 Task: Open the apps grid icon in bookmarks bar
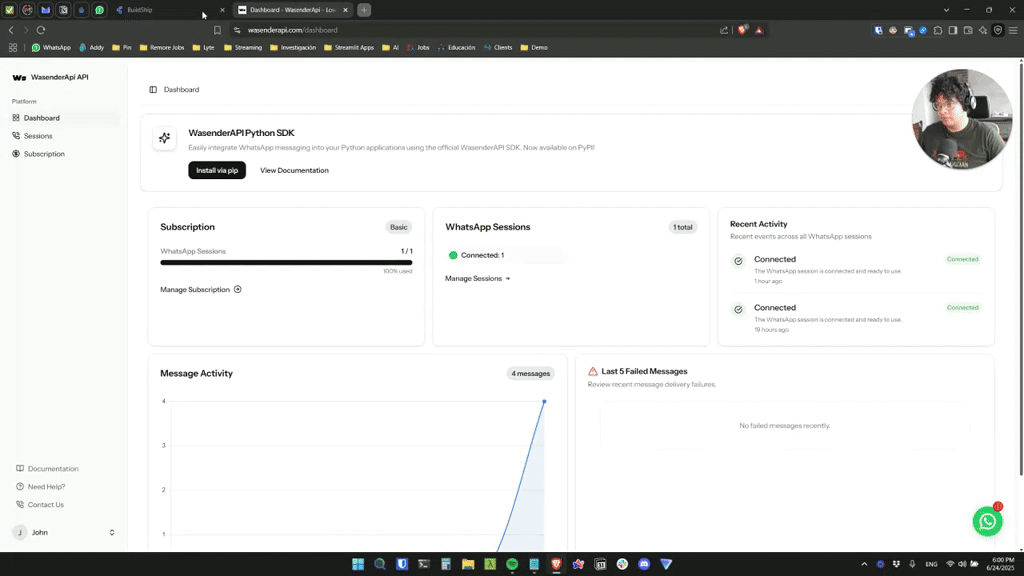[x=13, y=48]
